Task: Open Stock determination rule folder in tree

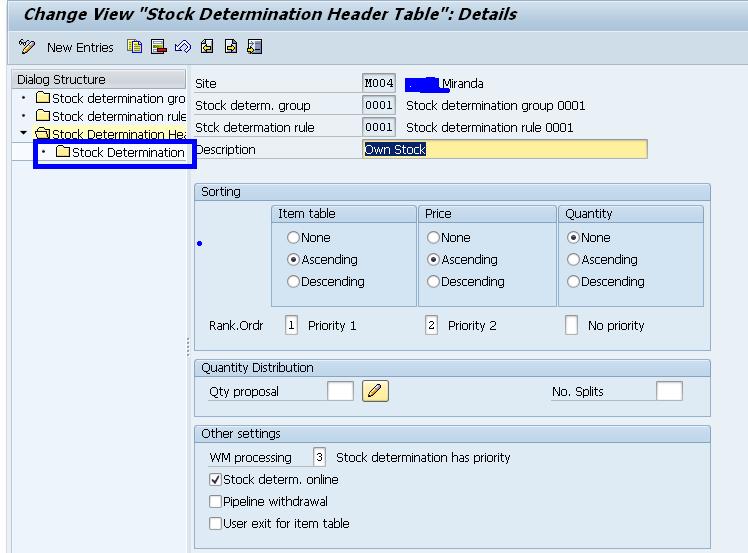Action: [x=111, y=116]
